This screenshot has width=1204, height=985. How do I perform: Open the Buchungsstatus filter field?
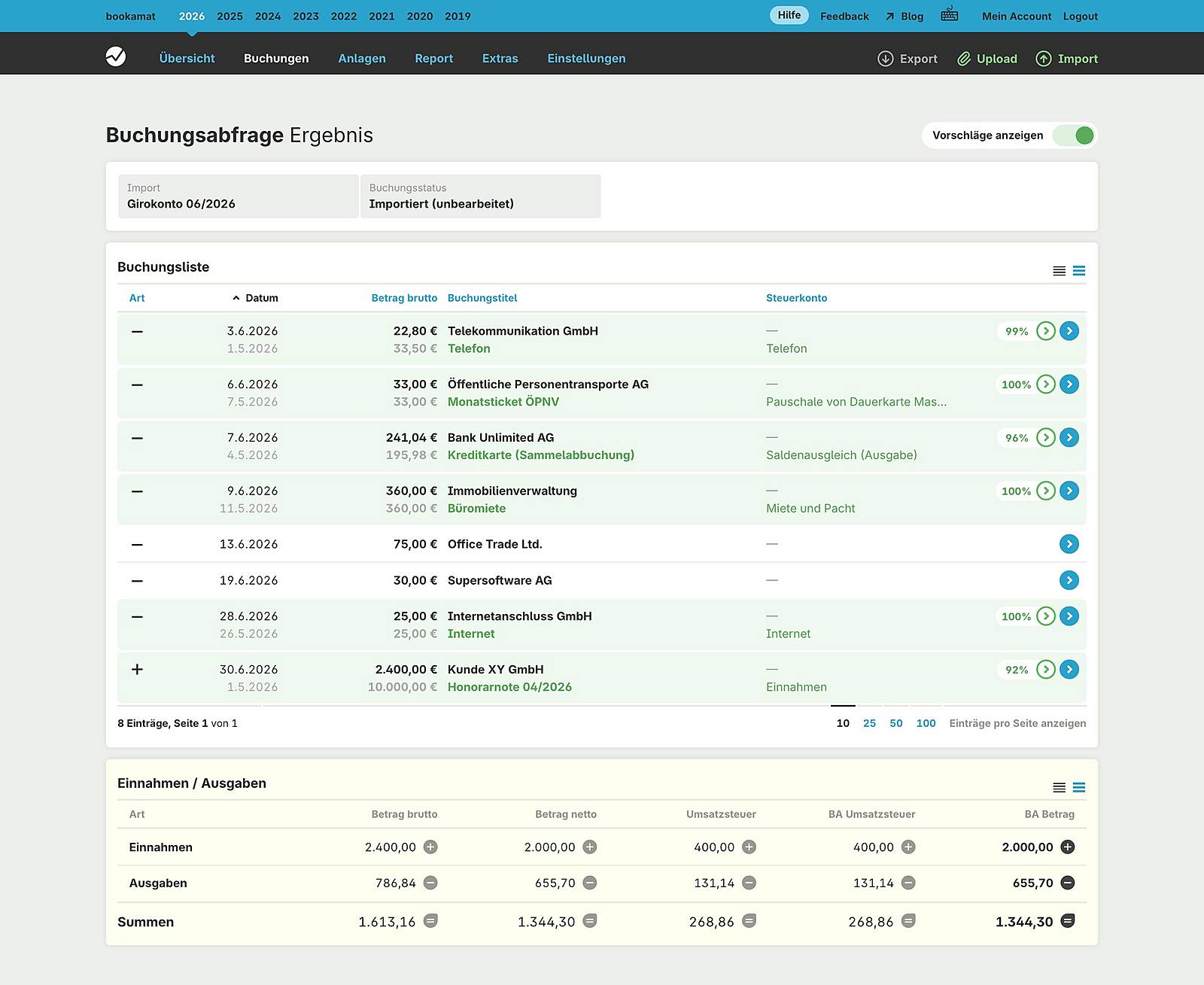click(x=480, y=196)
